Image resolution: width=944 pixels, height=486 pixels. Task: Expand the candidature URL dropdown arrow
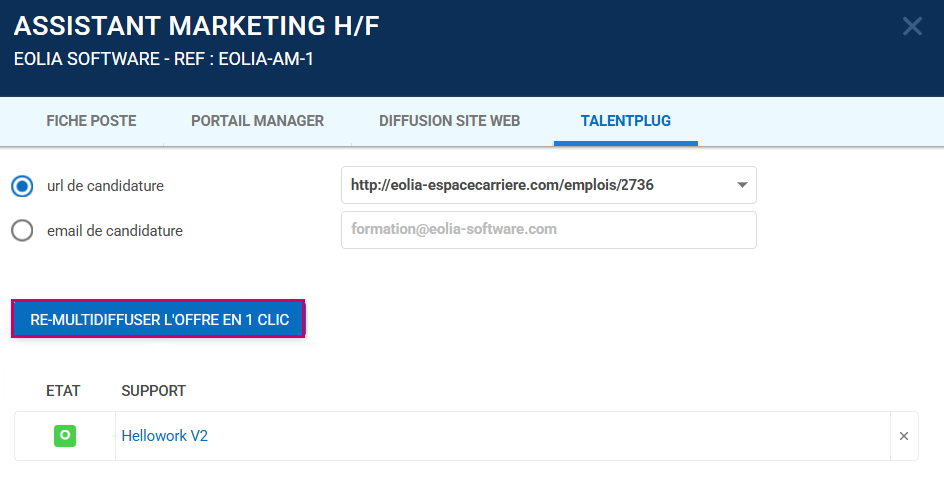(741, 185)
